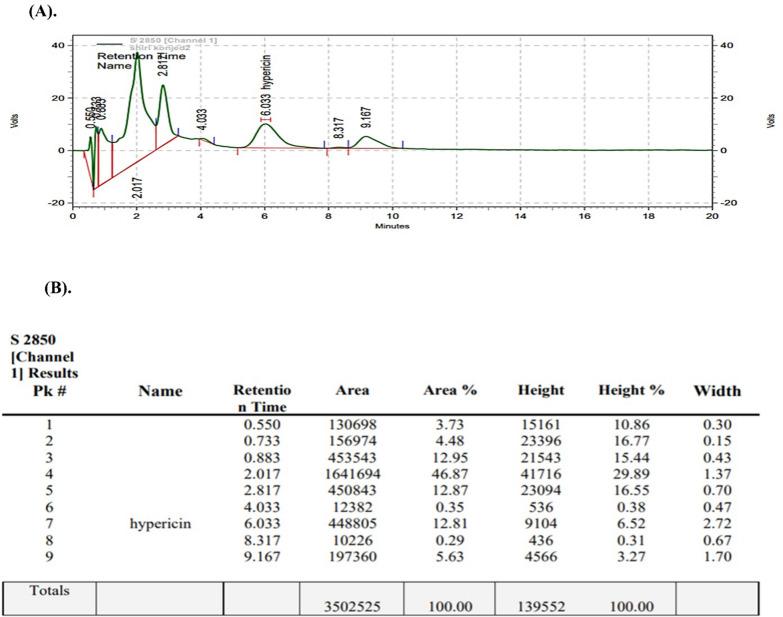783x617 pixels.
Task: Select the Name column header
Action: (160, 391)
